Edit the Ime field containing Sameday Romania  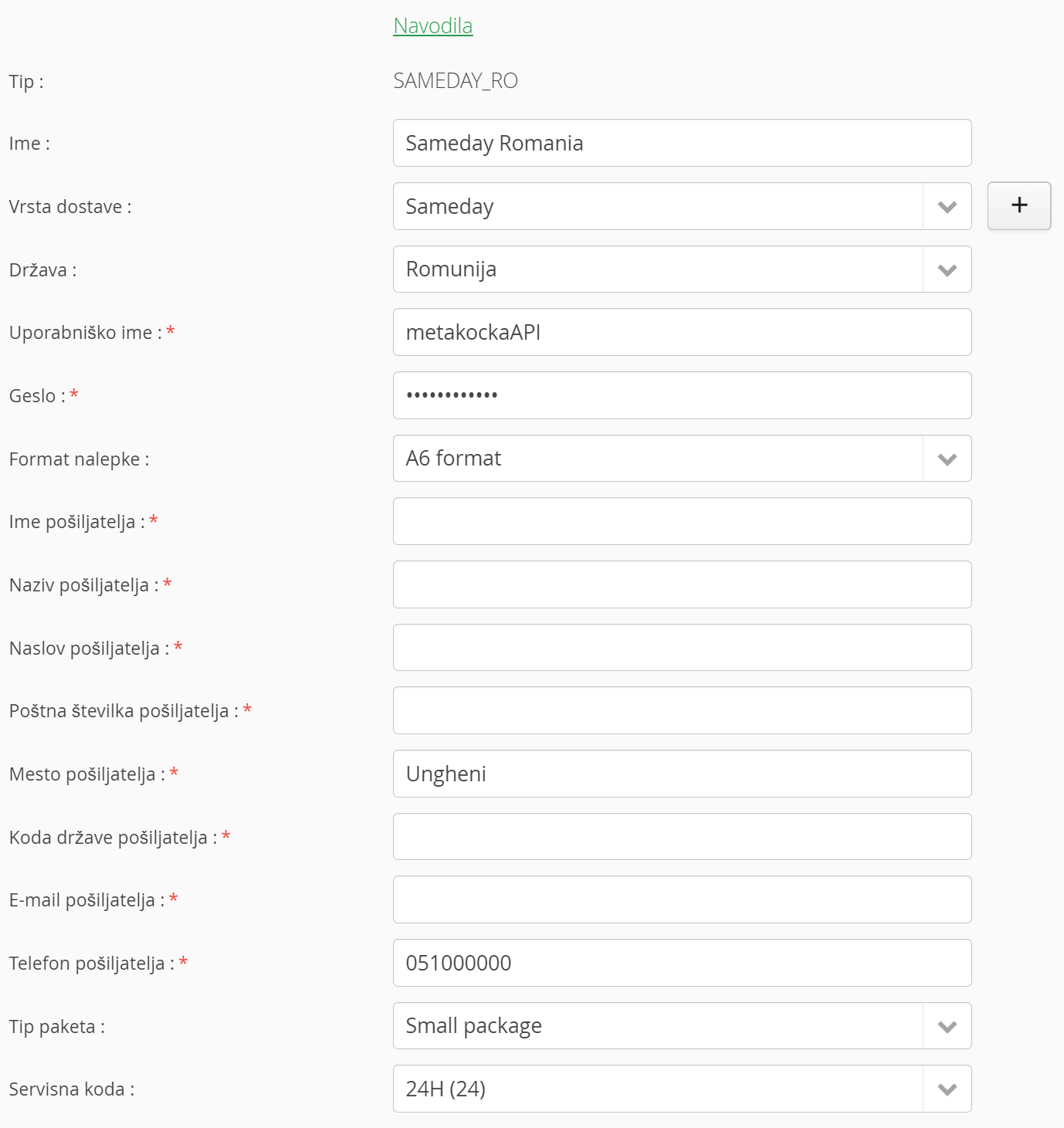point(683,143)
